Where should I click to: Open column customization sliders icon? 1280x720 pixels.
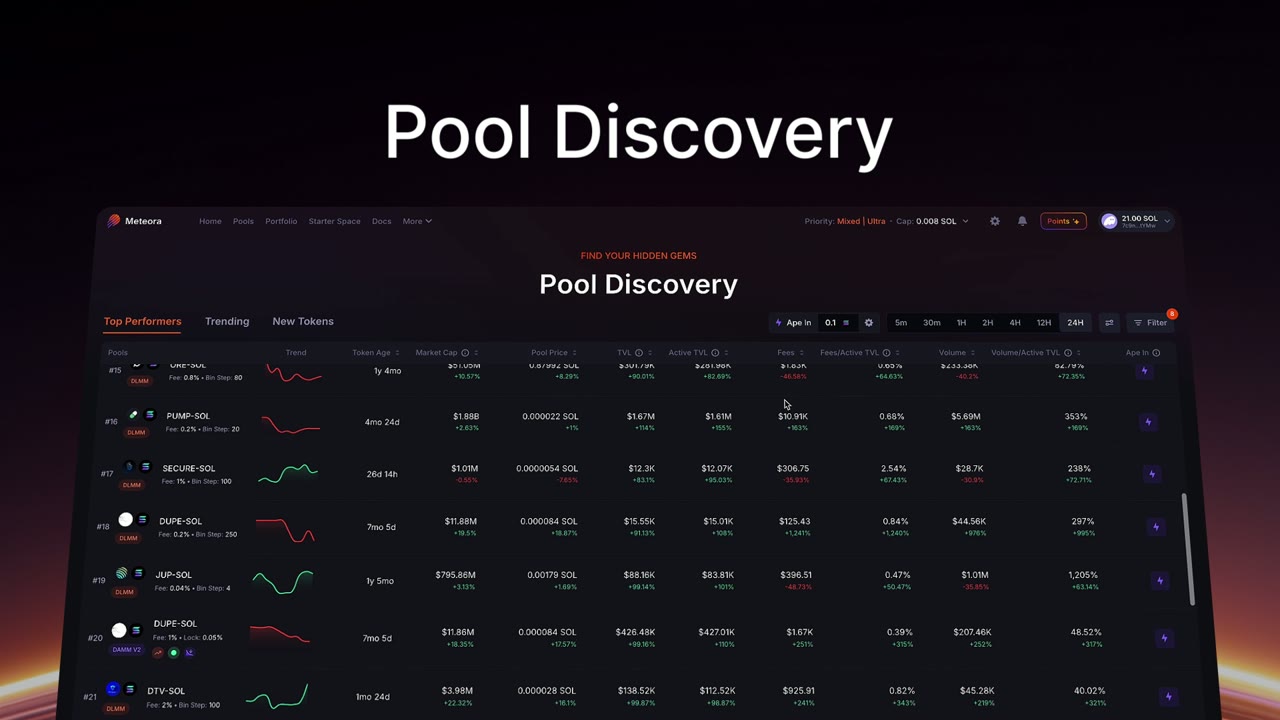pyautogui.click(x=1109, y=323)
